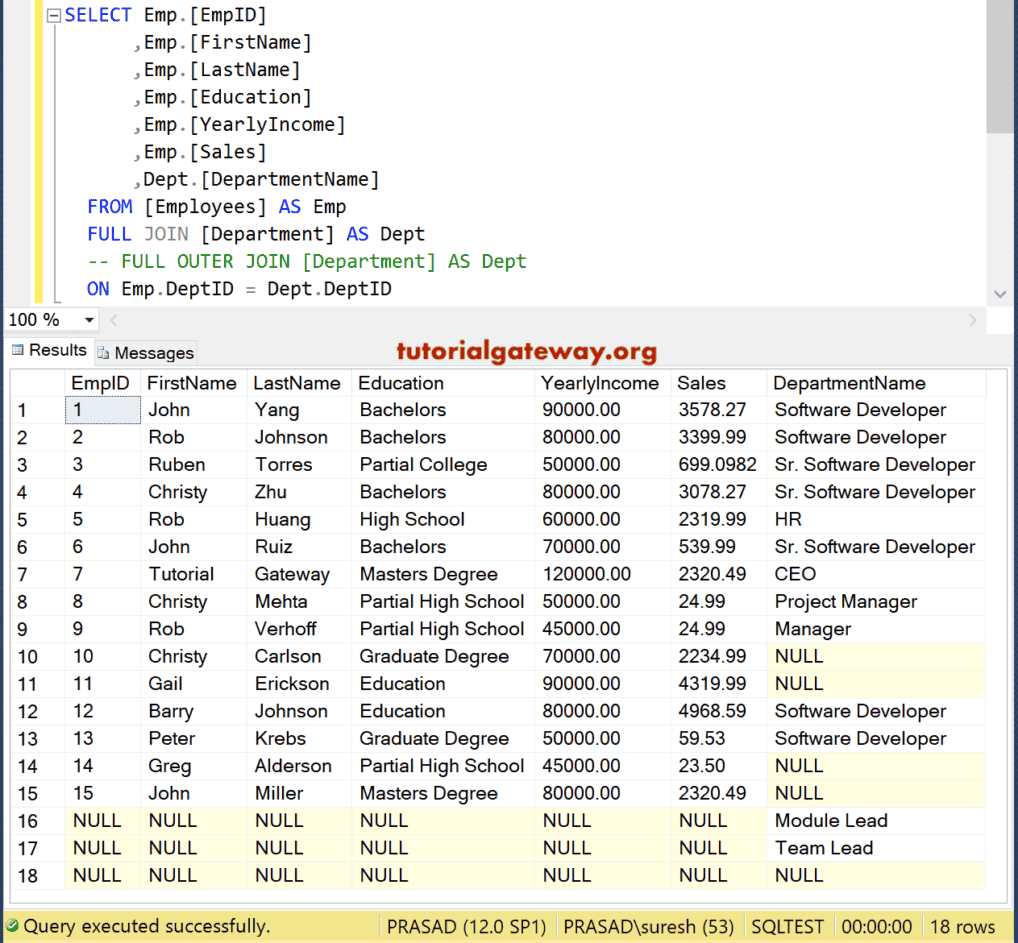
Task: Switch to the Messages tab
Action: coord(153,353)
